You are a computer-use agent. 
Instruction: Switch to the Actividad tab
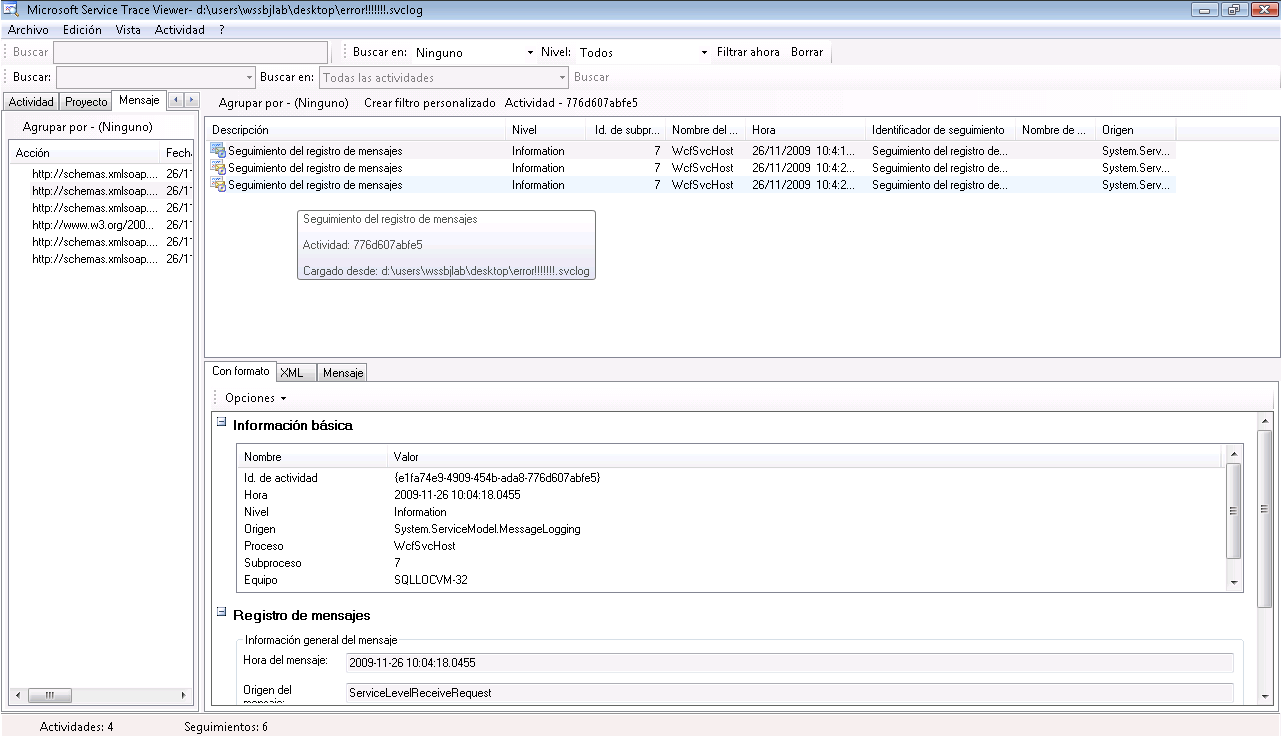pos(31,102)
